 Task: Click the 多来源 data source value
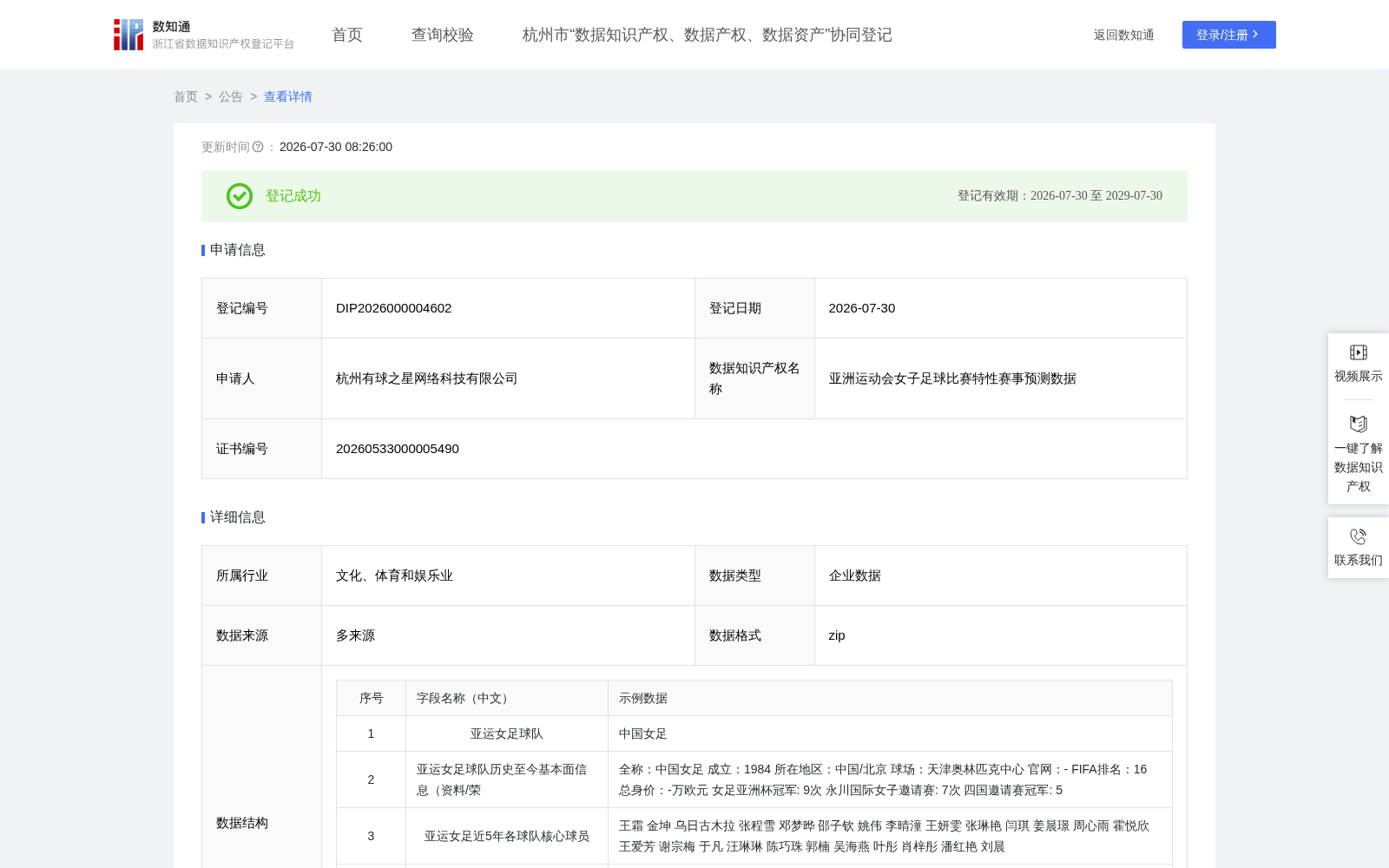pos(356,635)
